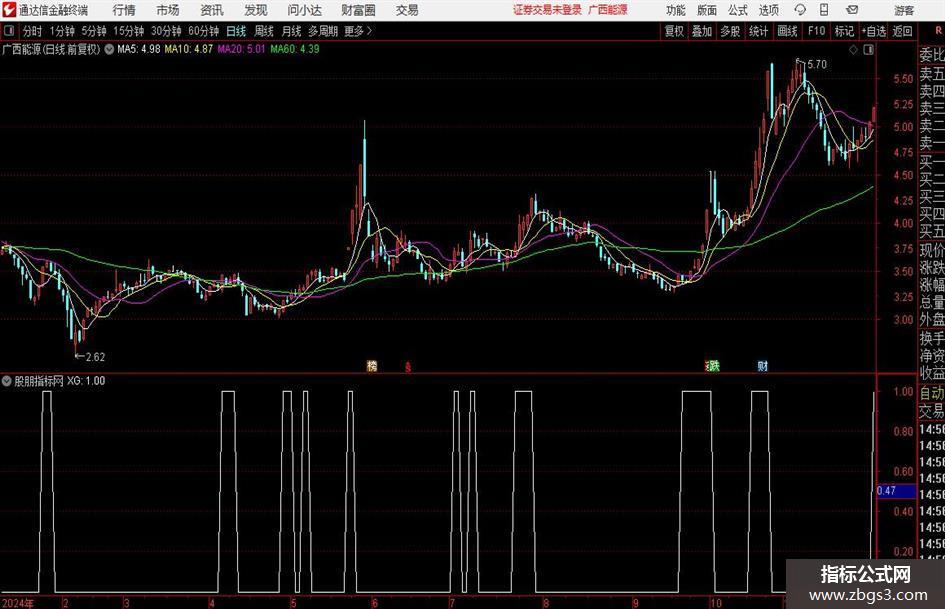Open the 功能 menu
This screenshot has width=945, height=609.
[x=676, y=10]
